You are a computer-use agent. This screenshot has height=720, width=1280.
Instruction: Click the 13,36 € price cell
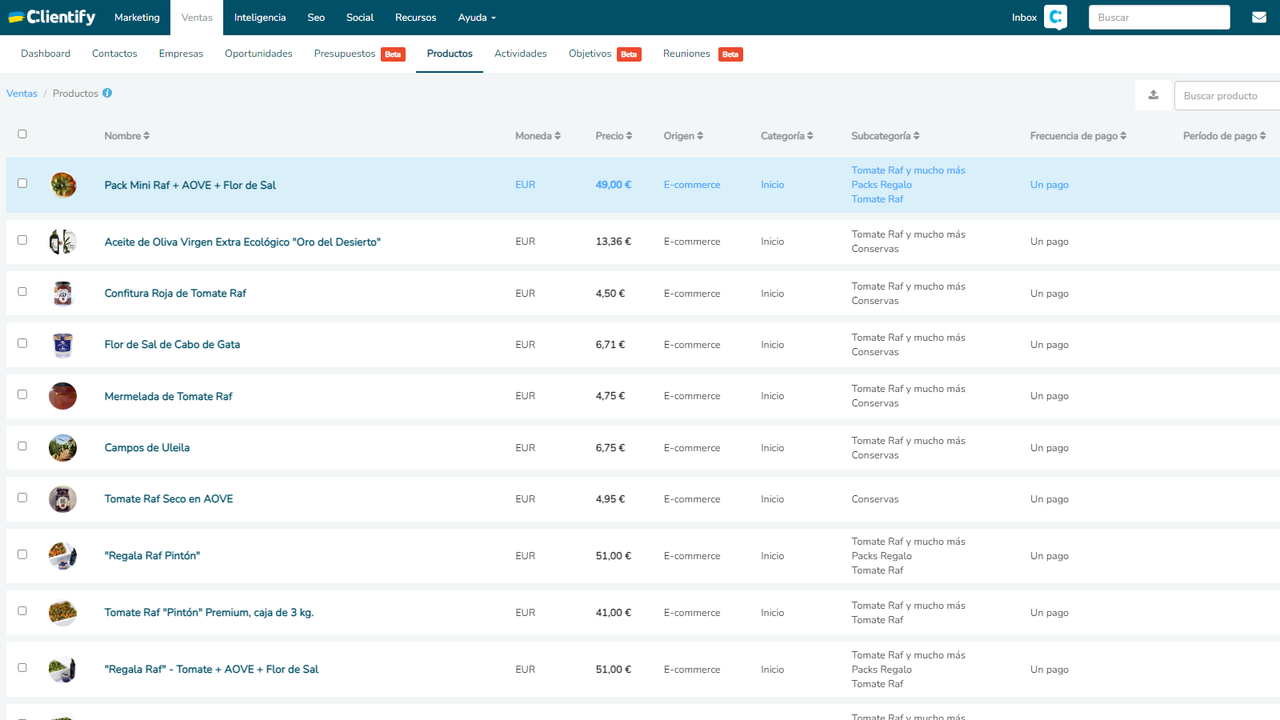(611, 242)
